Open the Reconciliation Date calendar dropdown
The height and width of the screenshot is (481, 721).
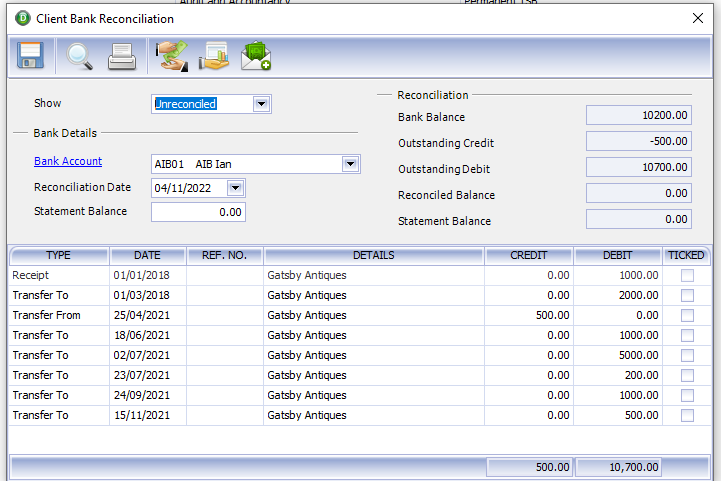[235, 188]
